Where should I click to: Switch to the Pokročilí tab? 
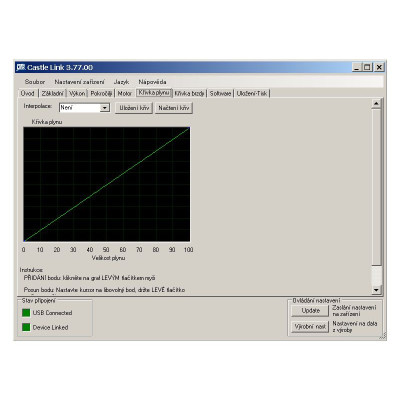click(x=101, y=93)
